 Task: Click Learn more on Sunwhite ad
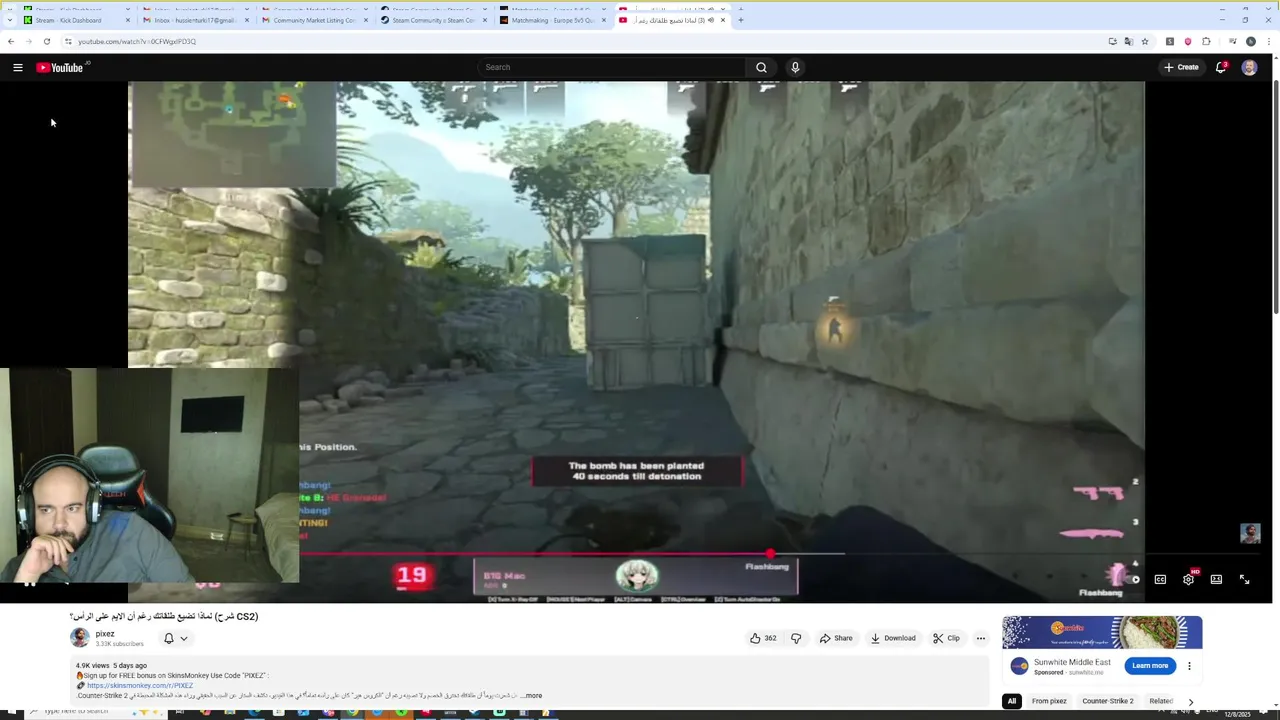click(x=1150, y=666)
